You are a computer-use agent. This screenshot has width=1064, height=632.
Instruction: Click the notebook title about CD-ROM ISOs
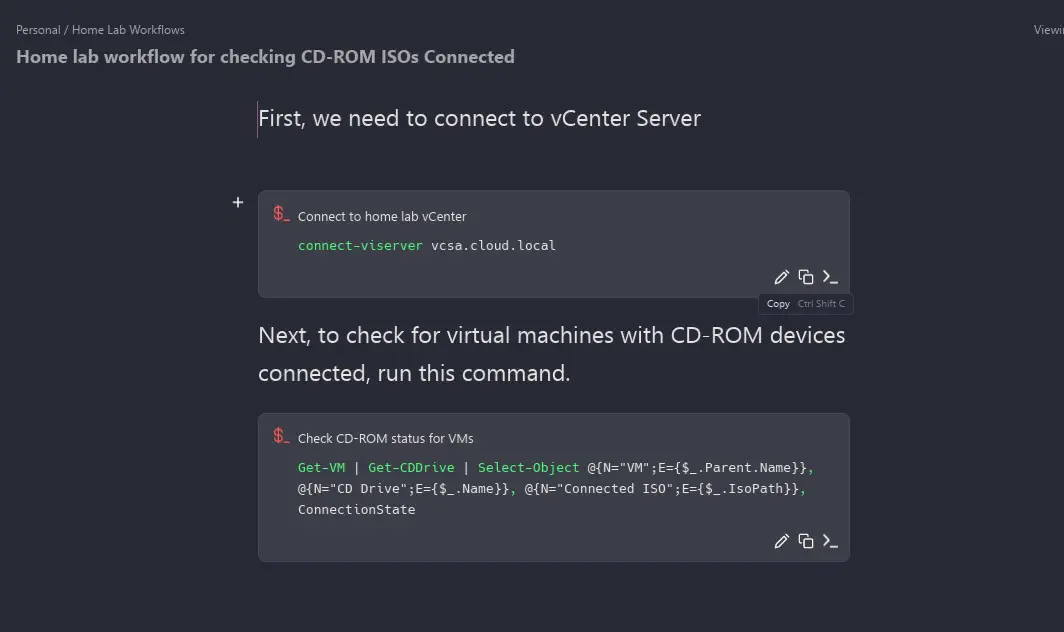point(265,57)
